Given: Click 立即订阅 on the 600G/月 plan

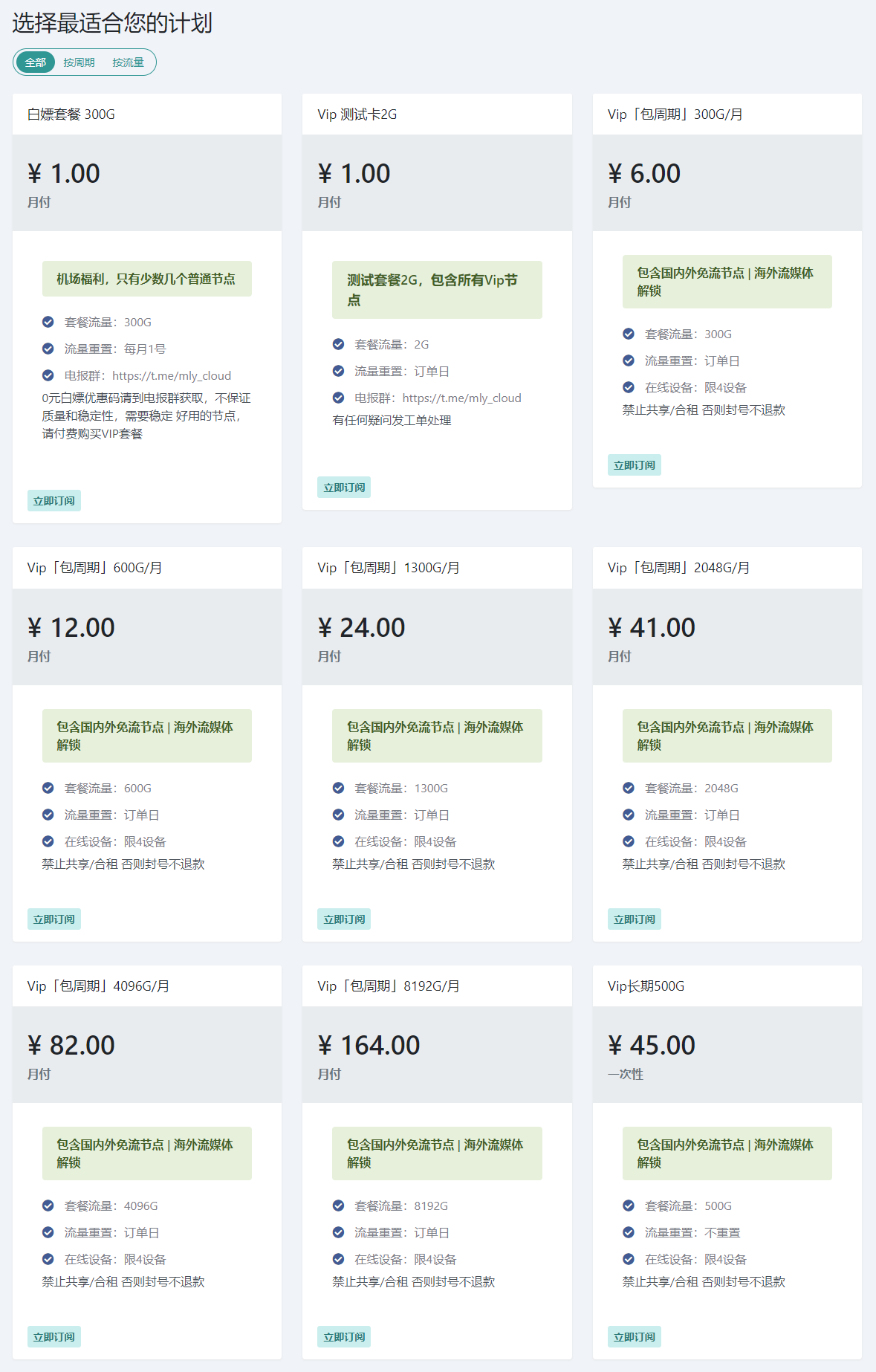Looking at the screenshot, I should point(54,919).
